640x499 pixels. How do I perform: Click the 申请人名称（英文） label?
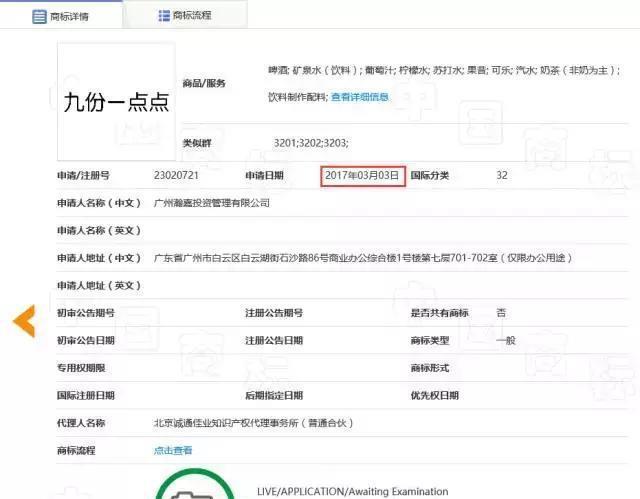99,231
